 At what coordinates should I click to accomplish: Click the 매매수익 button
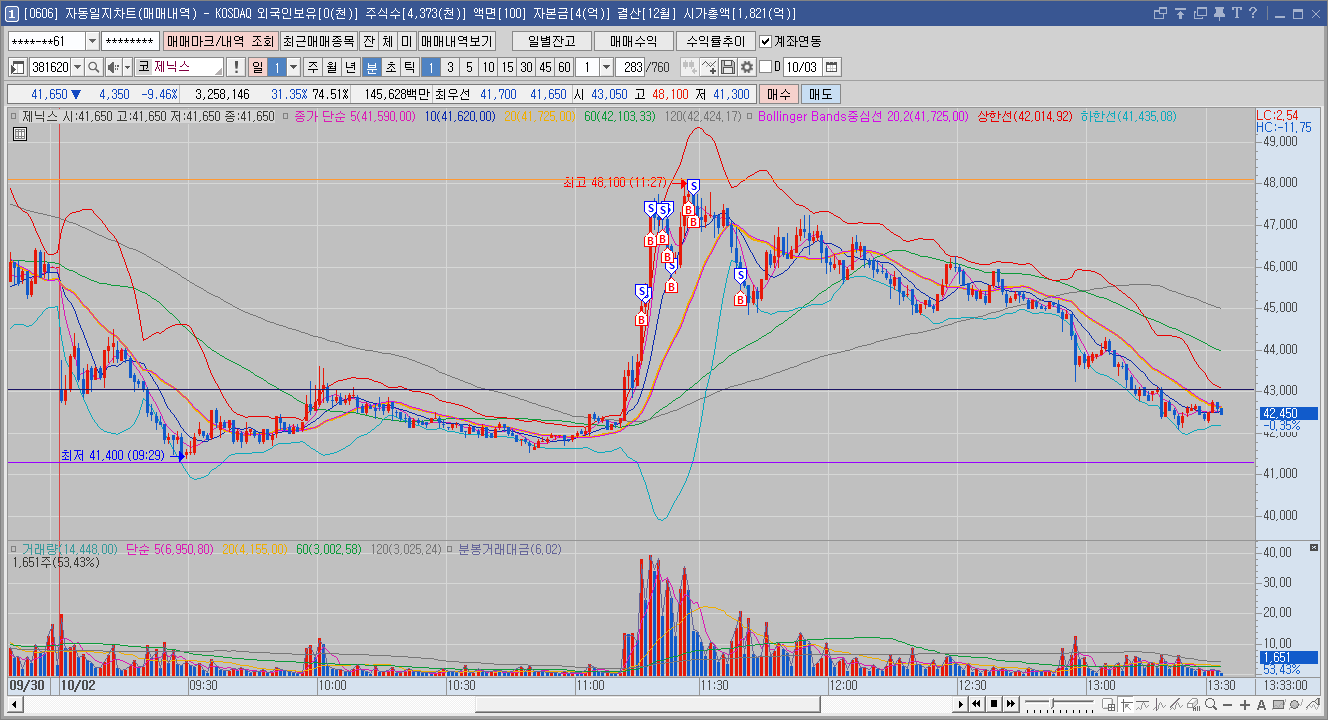[633, 41]
